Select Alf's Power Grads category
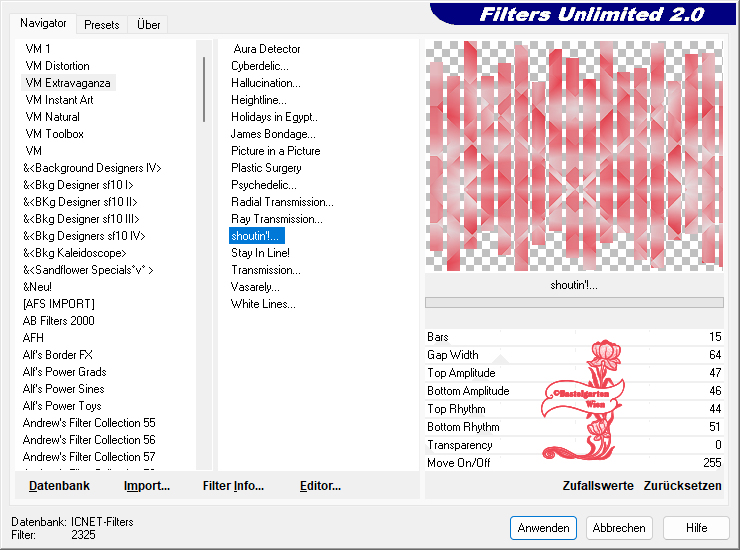 tap(64, 372)
